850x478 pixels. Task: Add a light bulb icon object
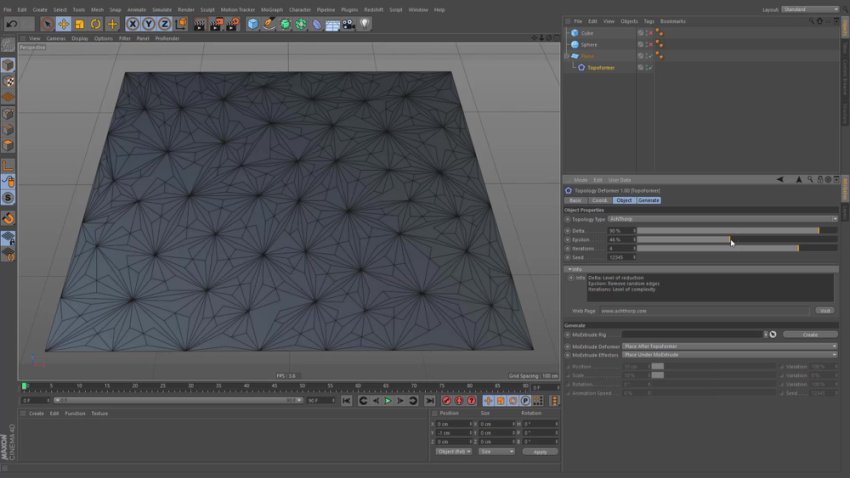coord(364,24)
